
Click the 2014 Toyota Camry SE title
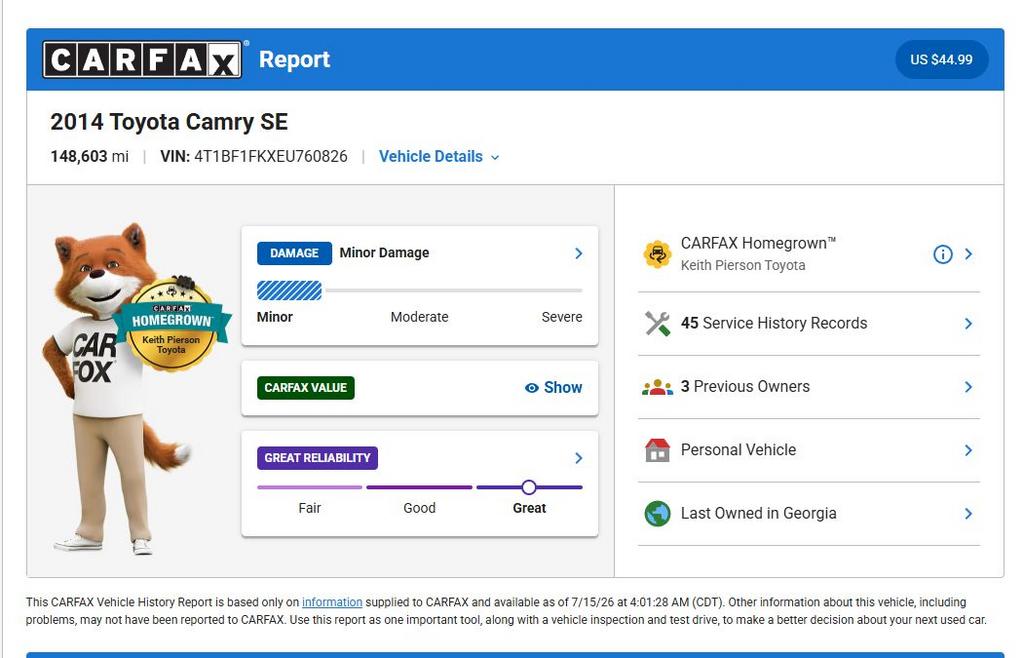(x=169, y=122)
